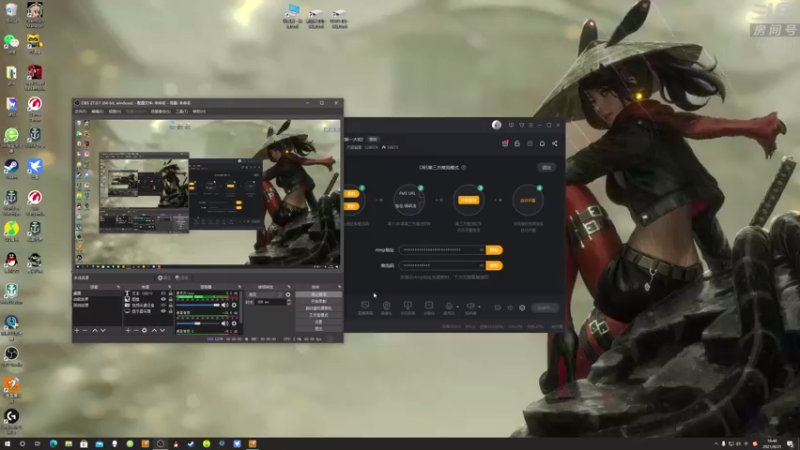Open scene transition settings gear in OBS transitions panel
800x450 pixels.
point(288,295)
